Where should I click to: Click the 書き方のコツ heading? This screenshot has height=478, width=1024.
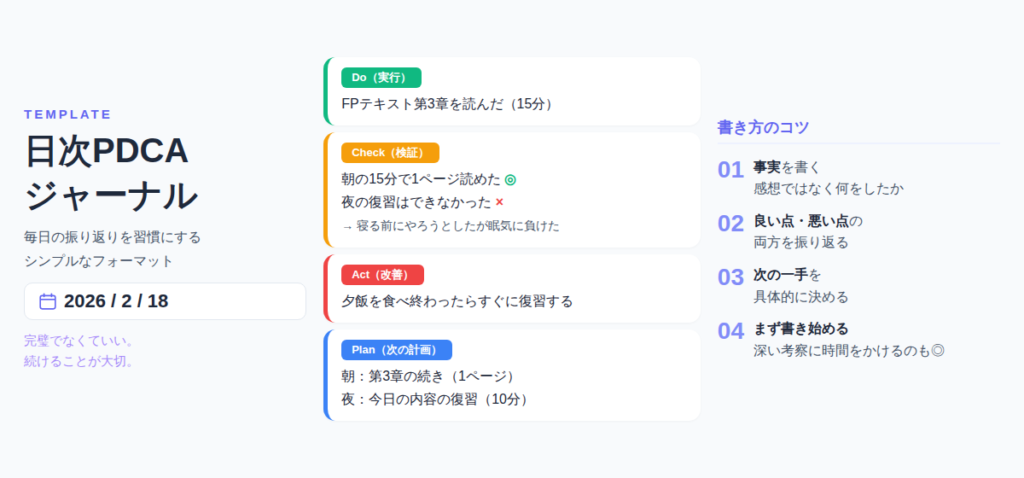pos(763,127)
